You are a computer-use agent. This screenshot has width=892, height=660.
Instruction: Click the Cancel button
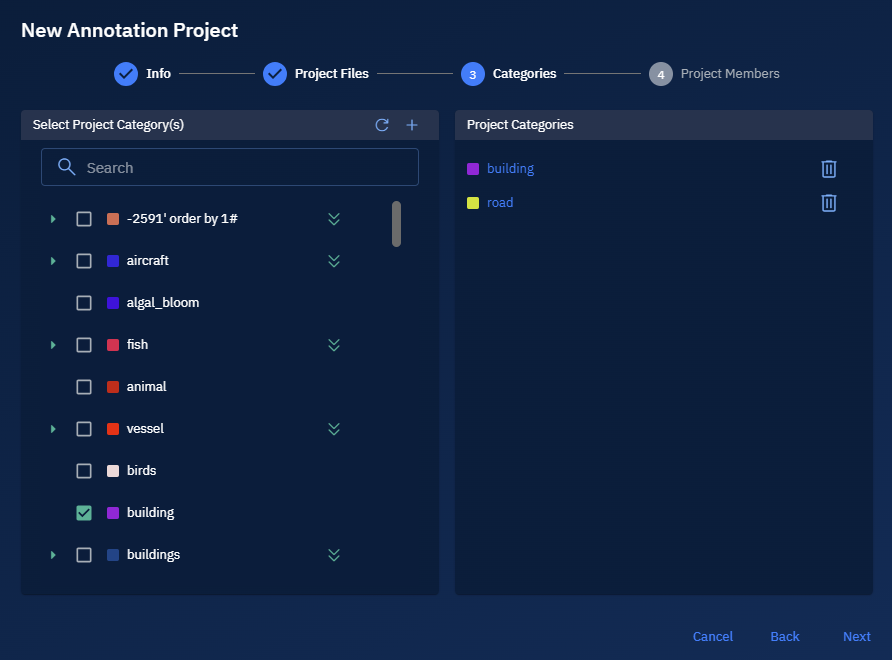(712, 637)
